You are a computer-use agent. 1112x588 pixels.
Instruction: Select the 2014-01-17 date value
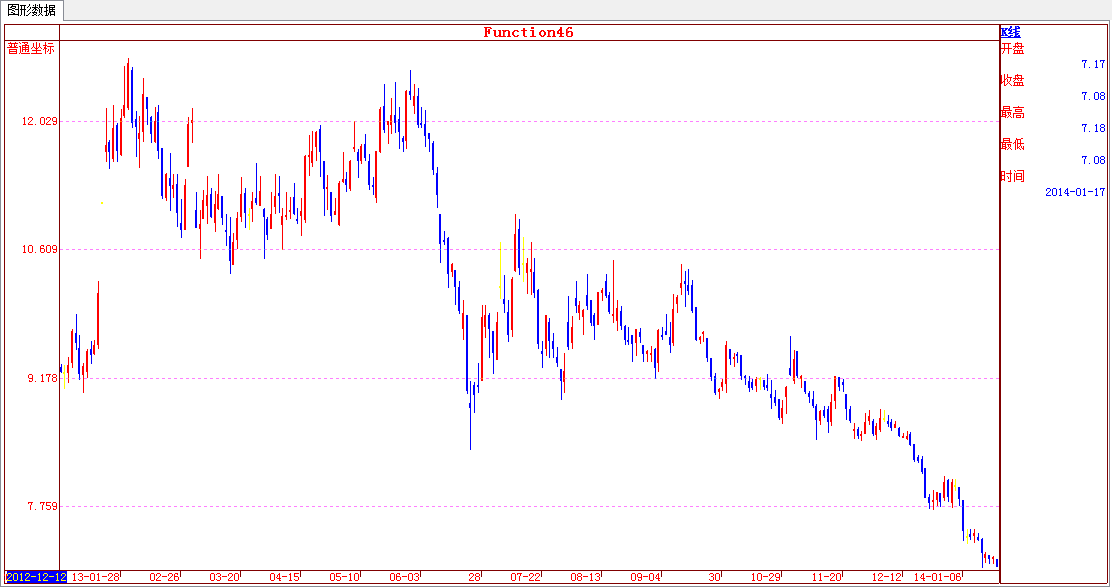pos(1075,192)
